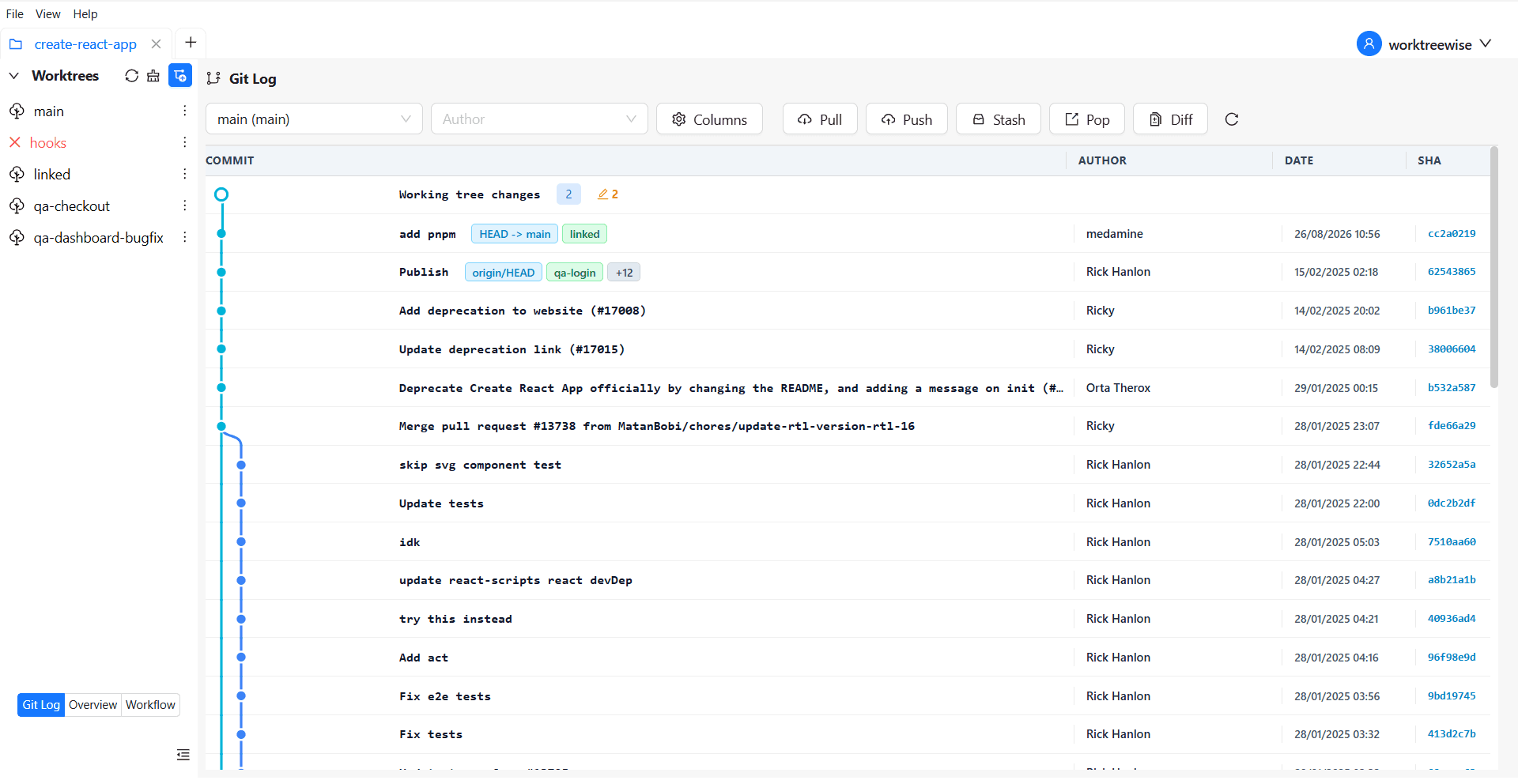Open the more options menu for qa-dashboard-bugfix worktree
Screen dimensions: 1518x784
(185, 238)
